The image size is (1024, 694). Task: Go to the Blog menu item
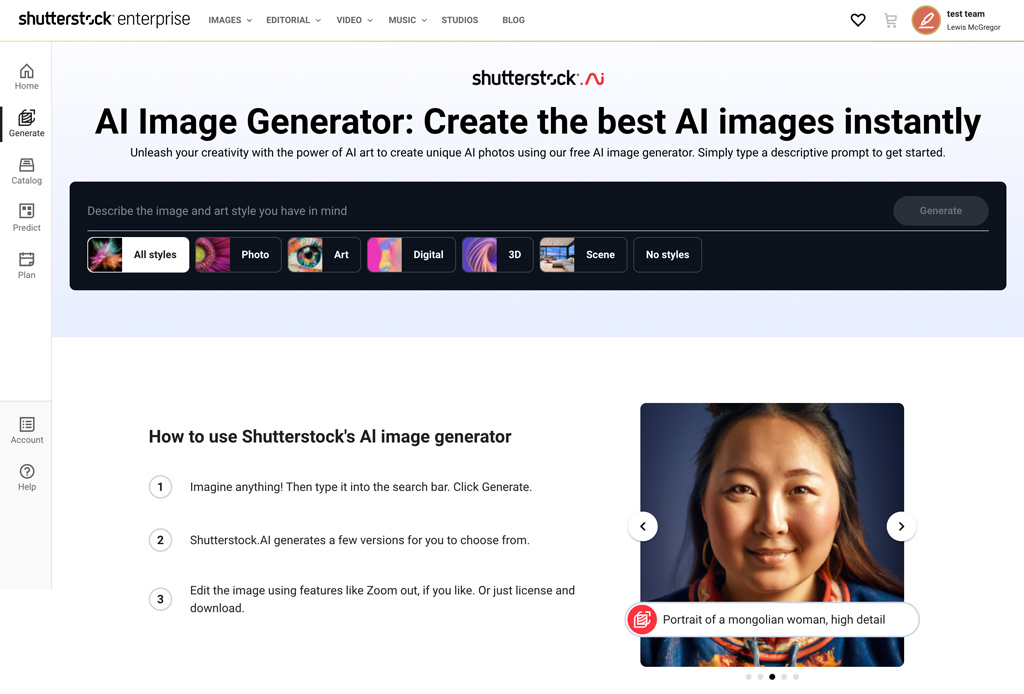coord(513,20)
